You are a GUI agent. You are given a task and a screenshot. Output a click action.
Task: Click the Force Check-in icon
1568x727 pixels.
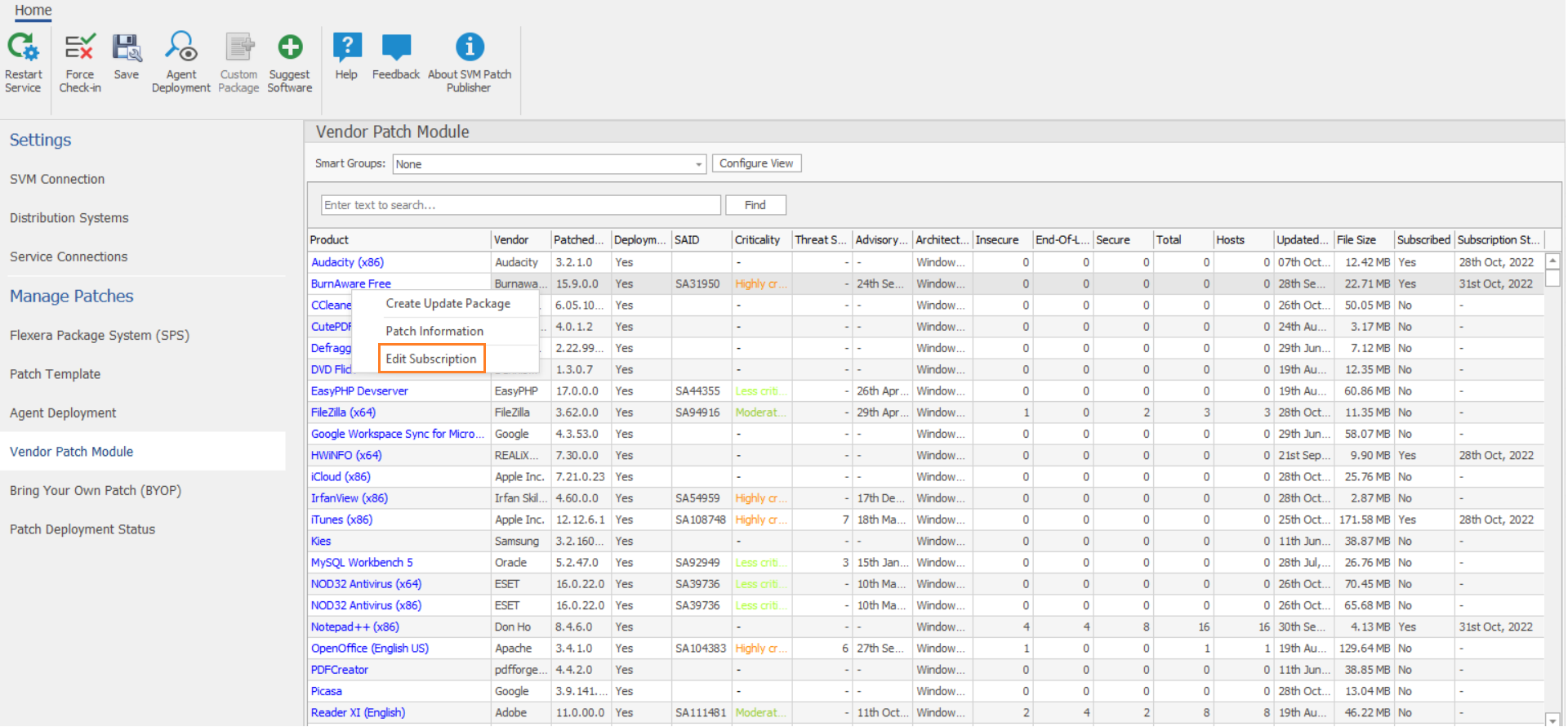coord(80,47)
